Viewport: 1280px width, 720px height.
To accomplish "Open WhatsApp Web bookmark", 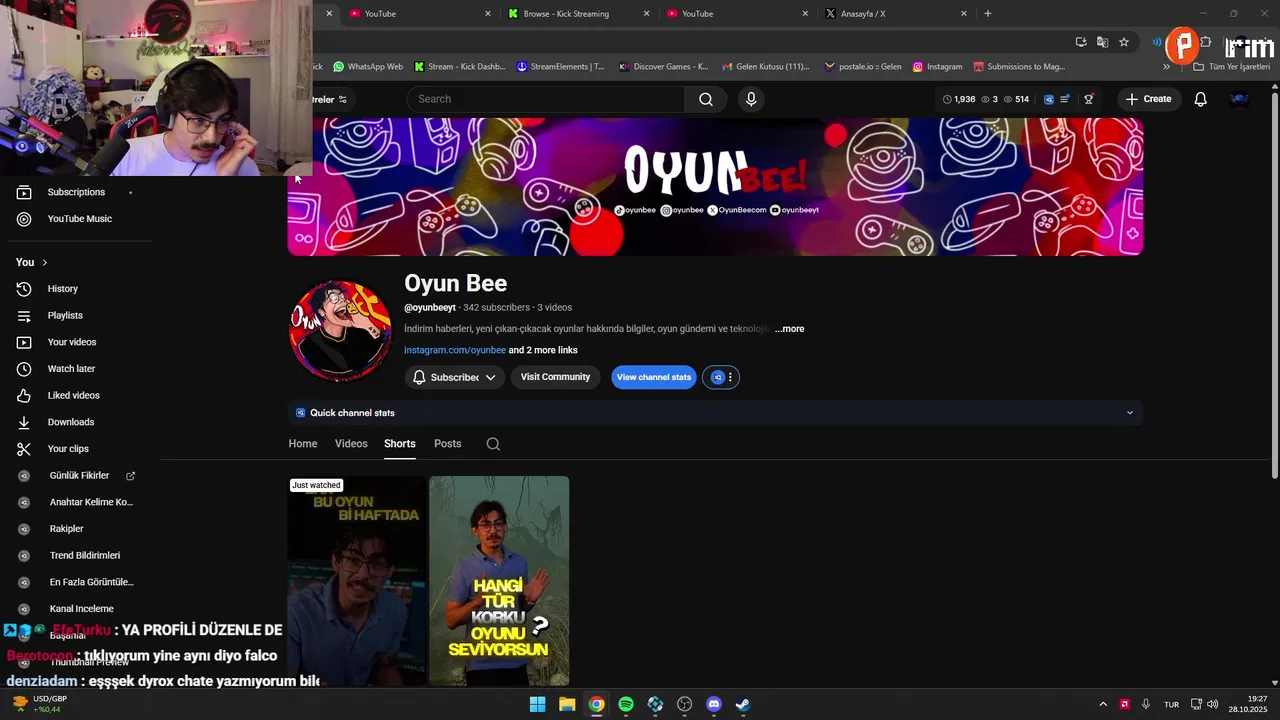I will tap(367, 67).
